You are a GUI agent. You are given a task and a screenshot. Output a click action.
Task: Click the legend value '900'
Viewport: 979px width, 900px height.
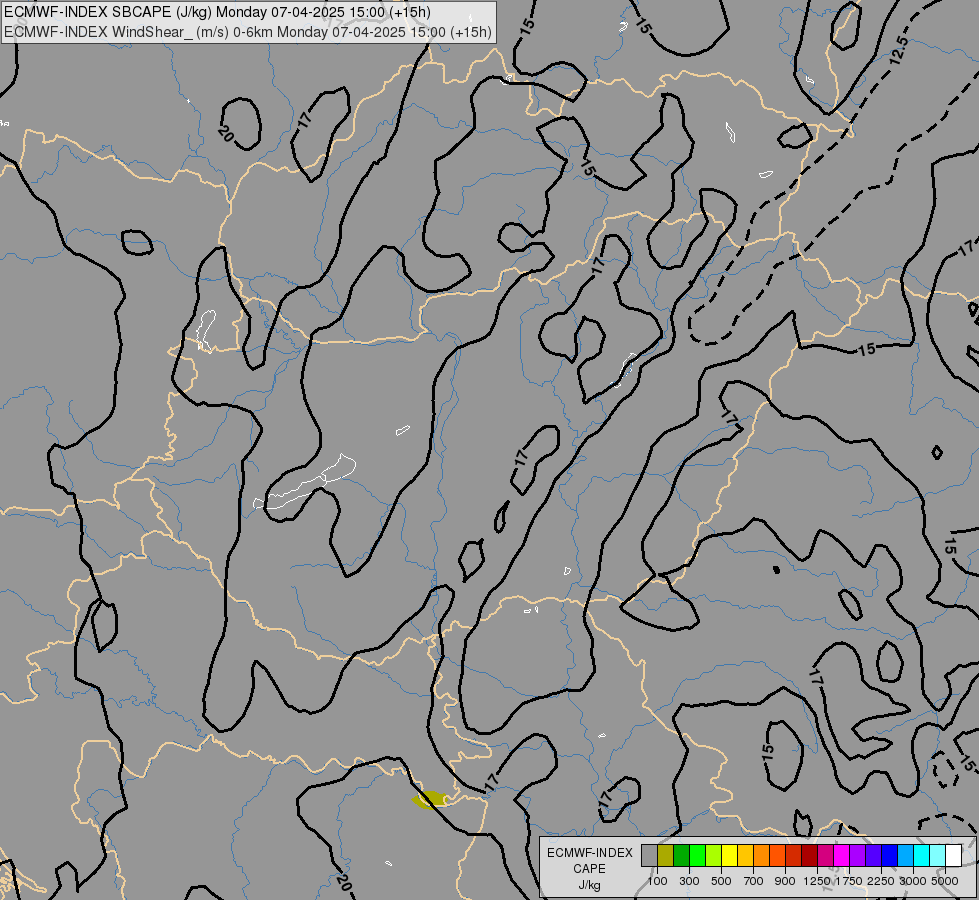point(785,881)
